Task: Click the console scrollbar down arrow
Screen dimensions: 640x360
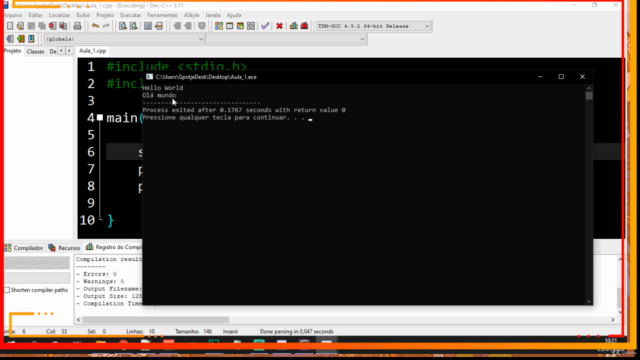Action: (589, 301)
